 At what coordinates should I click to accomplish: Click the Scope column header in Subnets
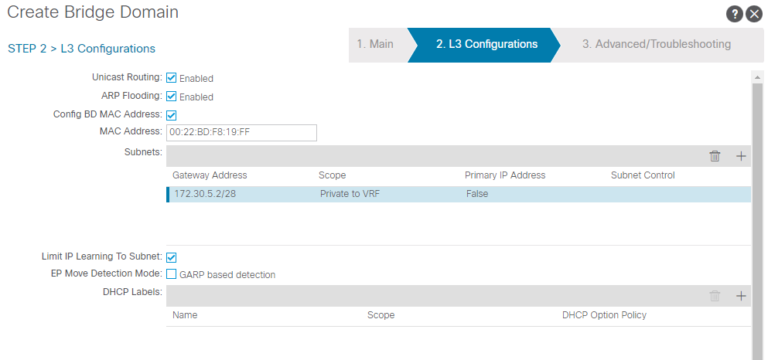click(332, 175)
